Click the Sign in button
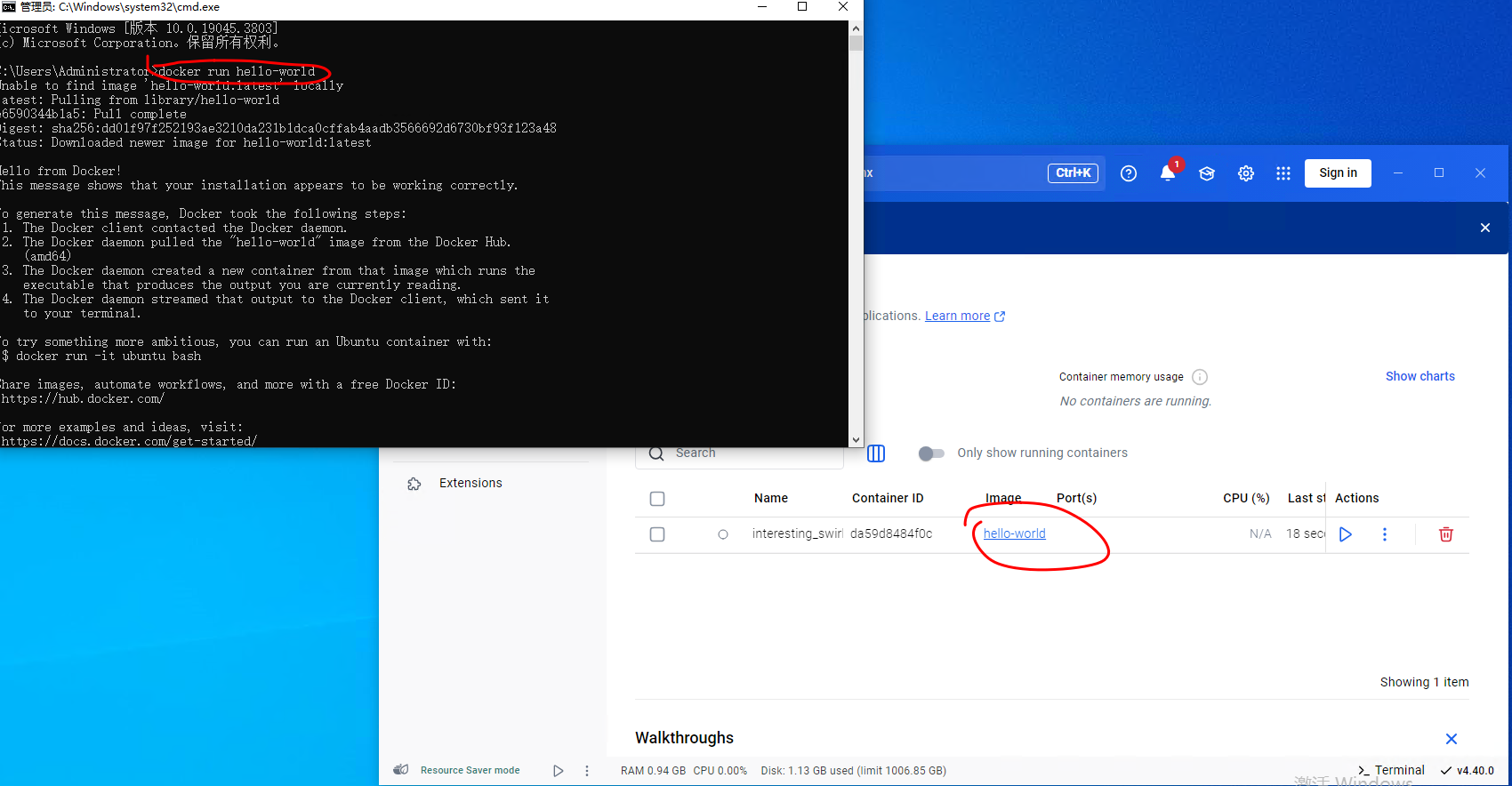 [x=1338, y=173]
